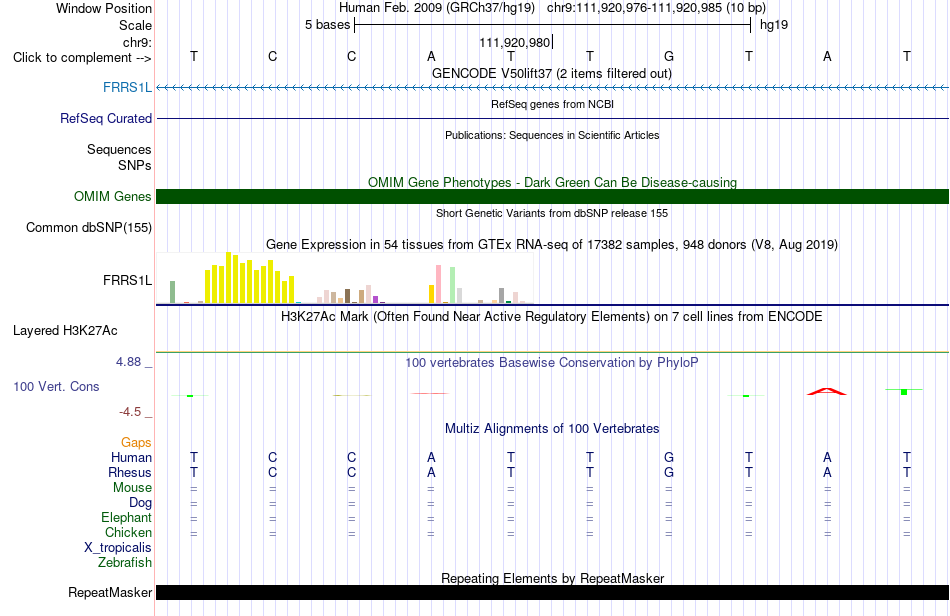Viewport: 950px width, 616px height.
Task: Click the Multiz Alignments of 100 Vertebrates title
Action: 552,429
